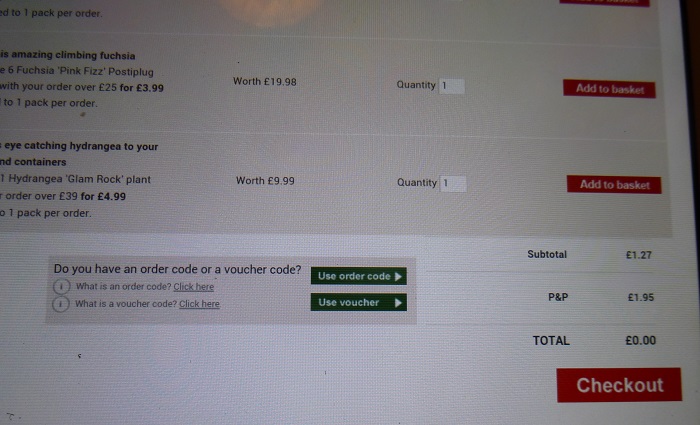This screenshot has width=700, height=425.
Task: Click the info icon beside order code question
Action: click(x=62, y=287)
